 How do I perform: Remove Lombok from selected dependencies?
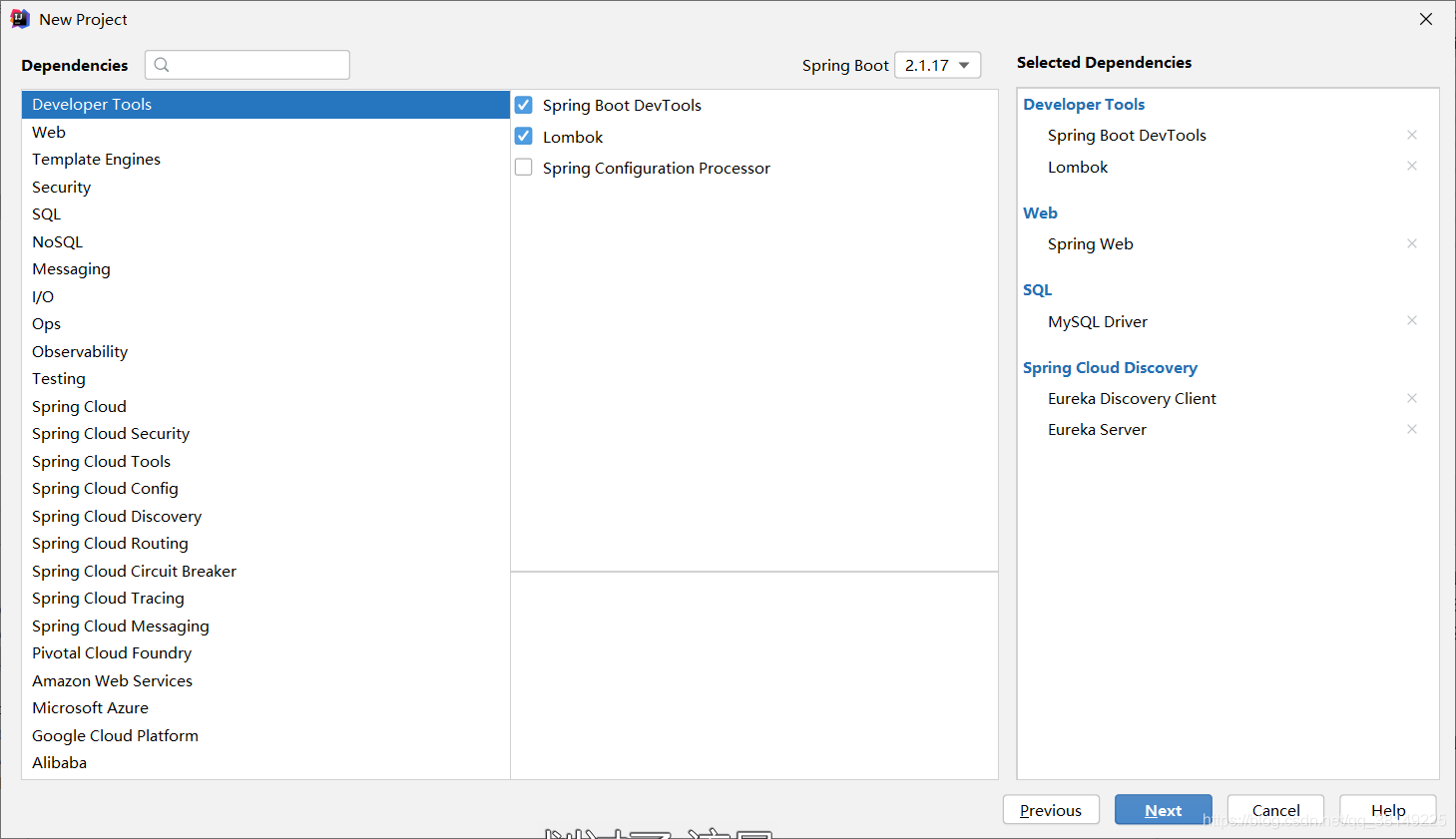point(1411,166)
